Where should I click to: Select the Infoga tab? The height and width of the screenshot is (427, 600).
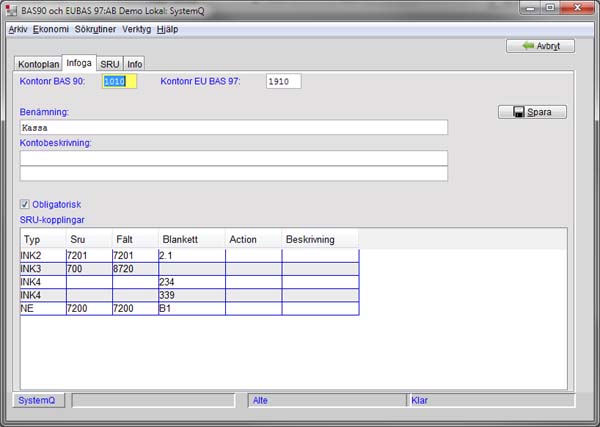(79, 63)
